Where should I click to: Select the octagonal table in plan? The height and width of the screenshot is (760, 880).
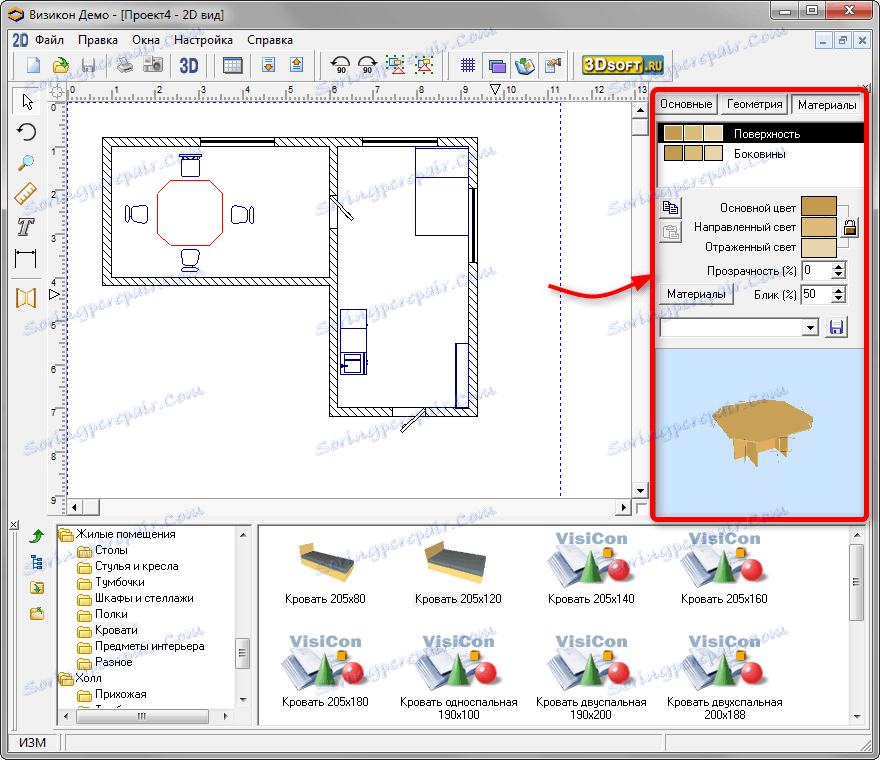(x=190, y=213)
